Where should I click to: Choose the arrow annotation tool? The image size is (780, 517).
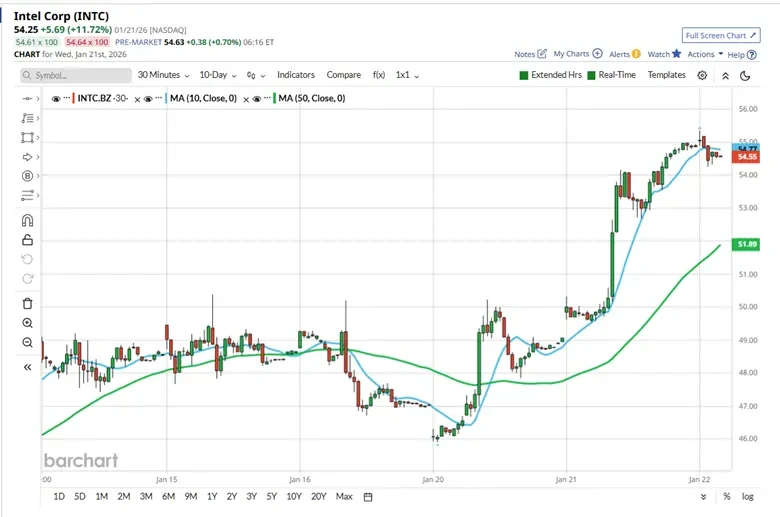[27, 157]
